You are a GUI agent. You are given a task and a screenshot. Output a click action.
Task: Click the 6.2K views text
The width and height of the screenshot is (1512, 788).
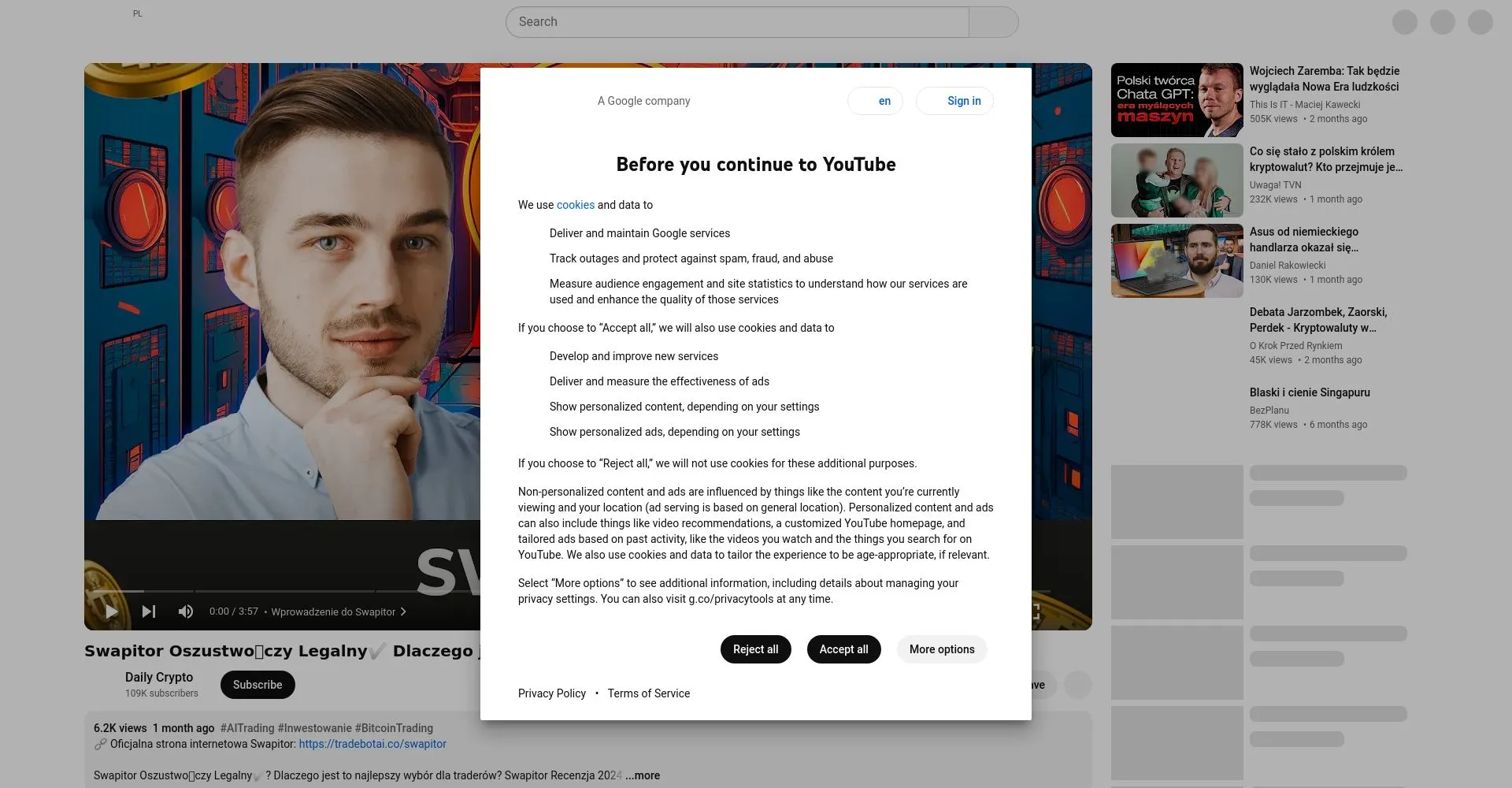[120, 728]
